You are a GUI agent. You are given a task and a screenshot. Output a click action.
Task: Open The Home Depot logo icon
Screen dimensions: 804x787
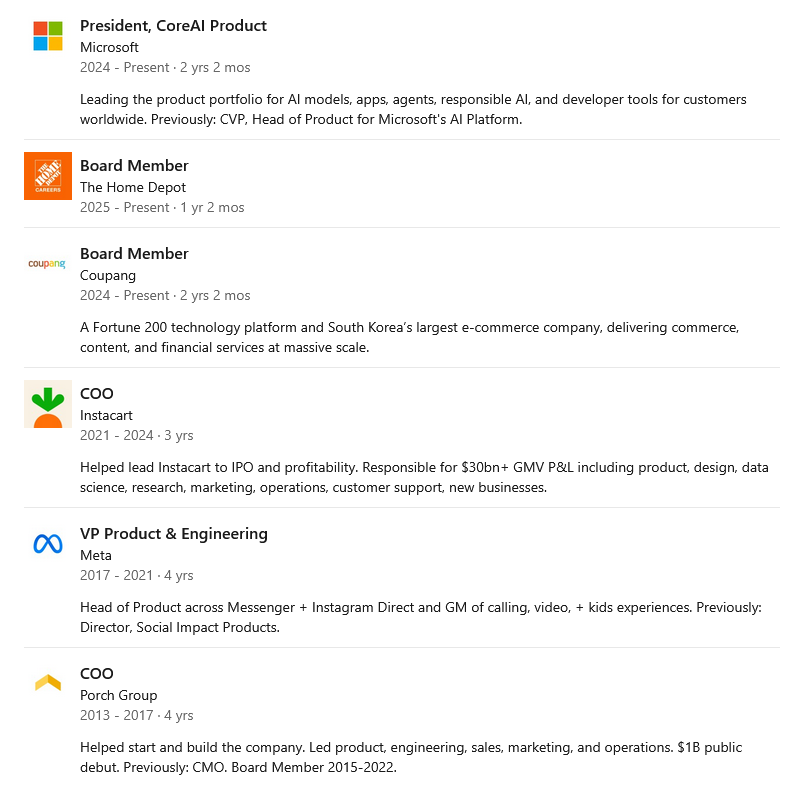tap(48, 176)
